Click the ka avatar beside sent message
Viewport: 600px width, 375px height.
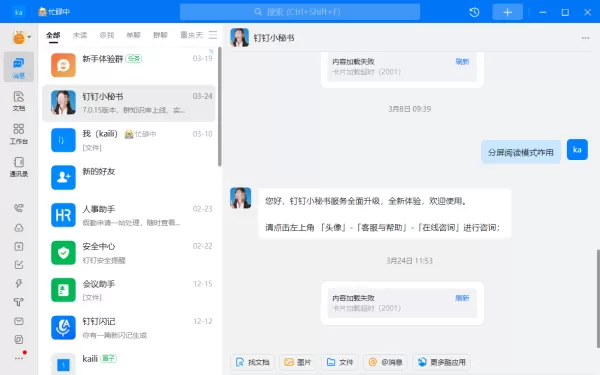tap(577, 150)
